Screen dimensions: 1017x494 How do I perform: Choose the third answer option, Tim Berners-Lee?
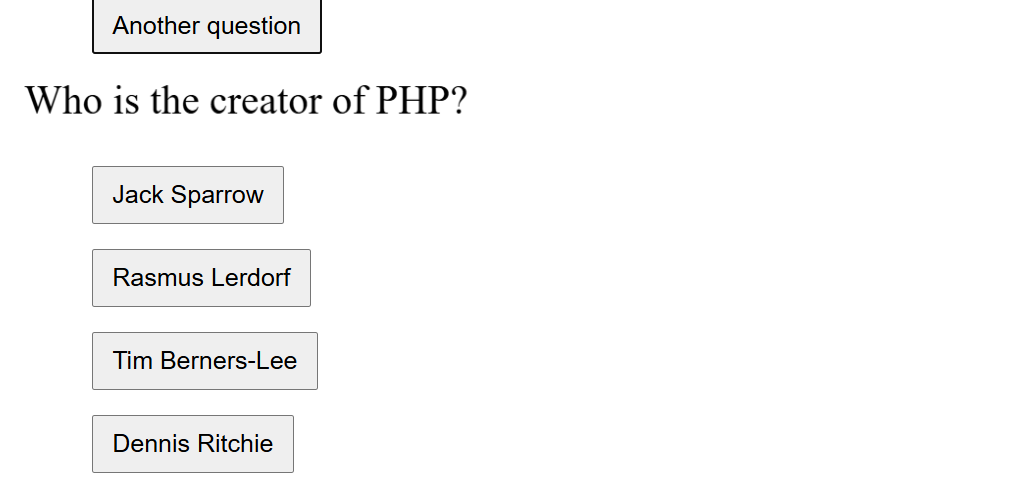point(205,361)
